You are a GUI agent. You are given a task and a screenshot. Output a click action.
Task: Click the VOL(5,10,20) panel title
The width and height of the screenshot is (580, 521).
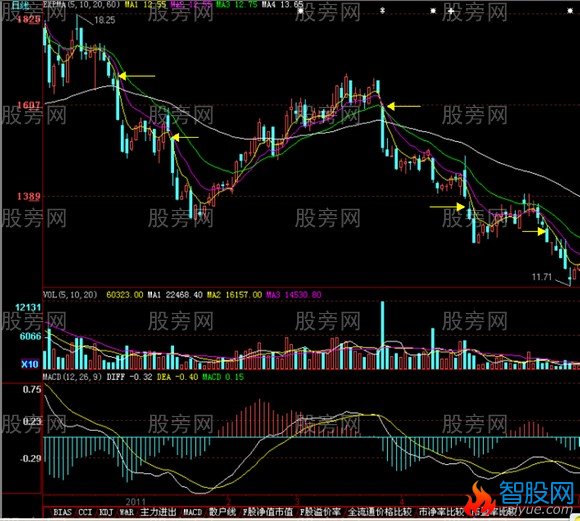coord(70,295)
